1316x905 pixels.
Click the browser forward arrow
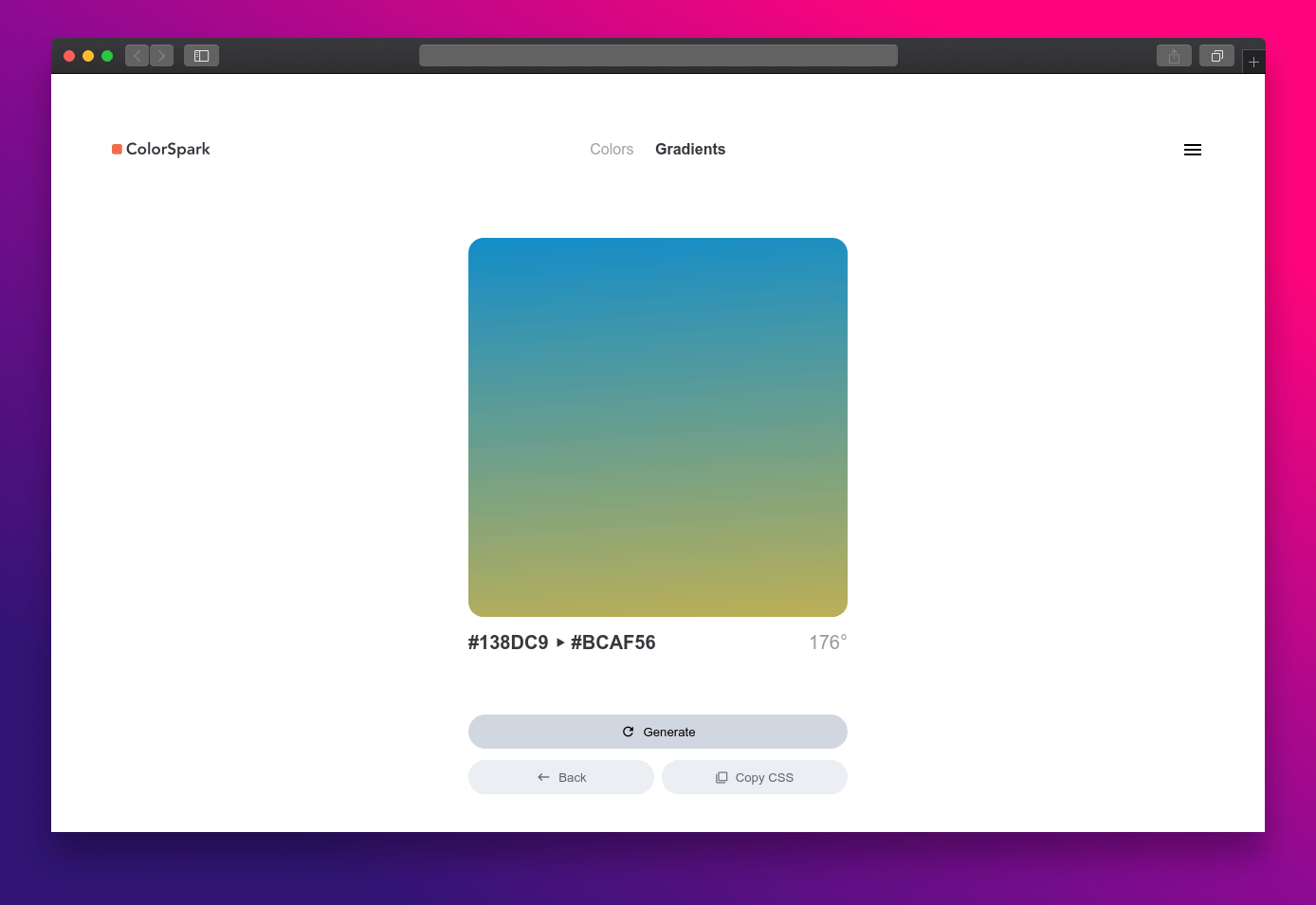click(x=162, y=56)
